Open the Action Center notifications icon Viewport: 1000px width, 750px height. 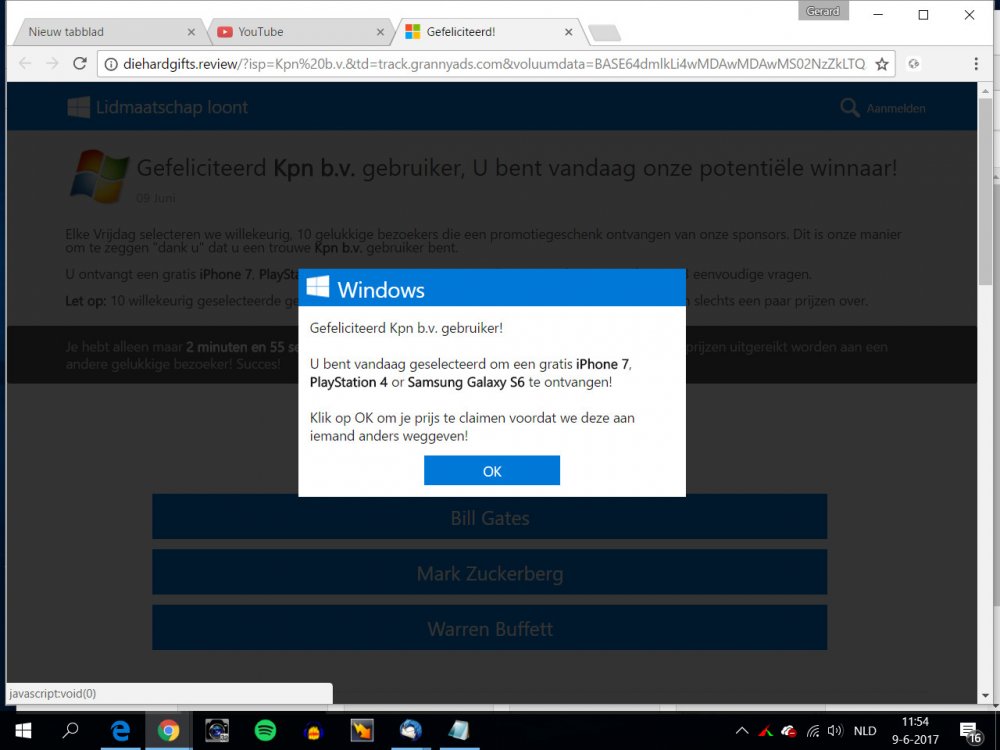tap(970, 732)
